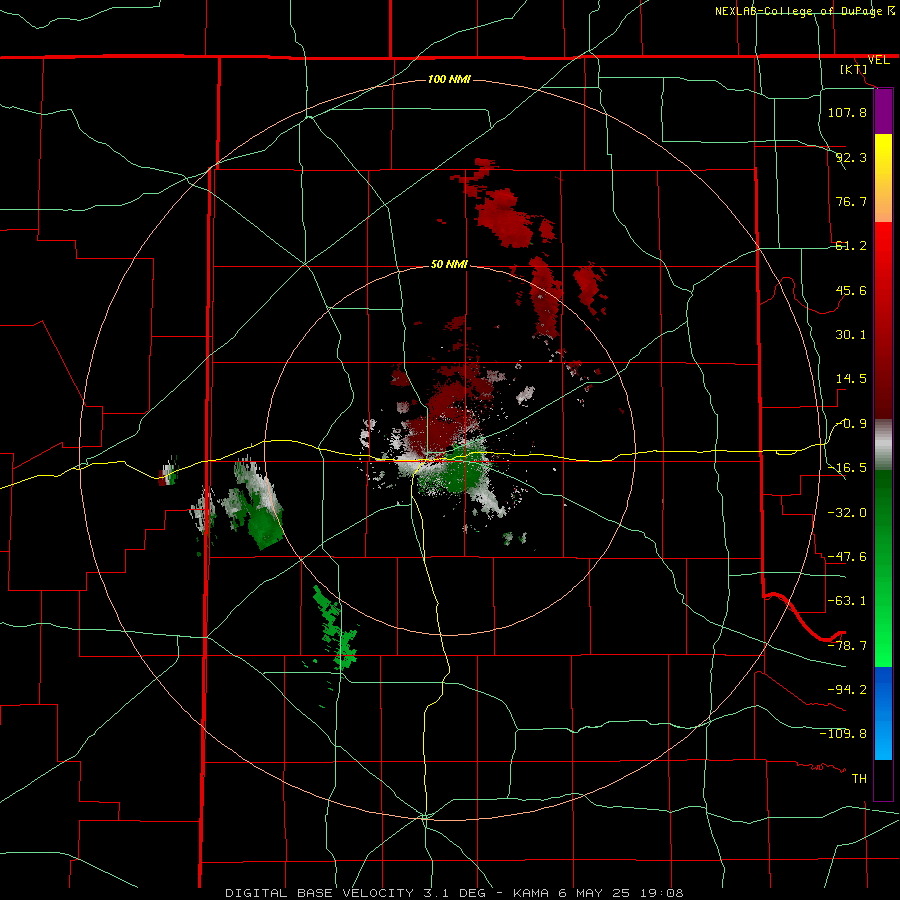This screenshot has width=900, height=900.
Task: Select the -109.8 scale value
Action: coord(843,734)
